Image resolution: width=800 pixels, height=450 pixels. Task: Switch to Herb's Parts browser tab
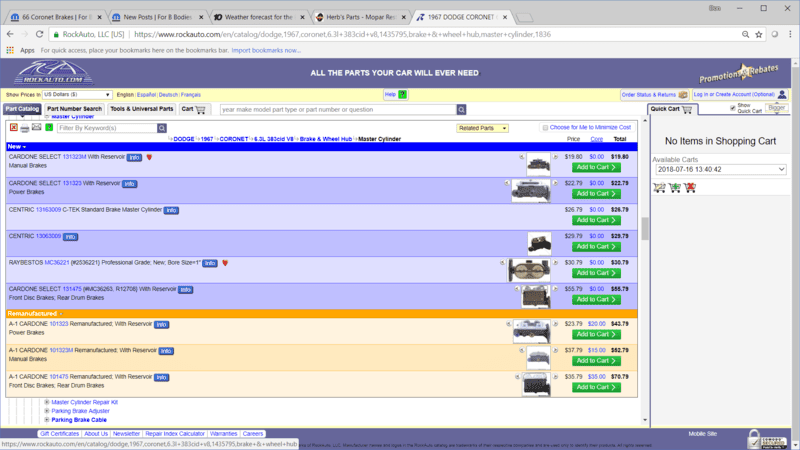point(360,17)
